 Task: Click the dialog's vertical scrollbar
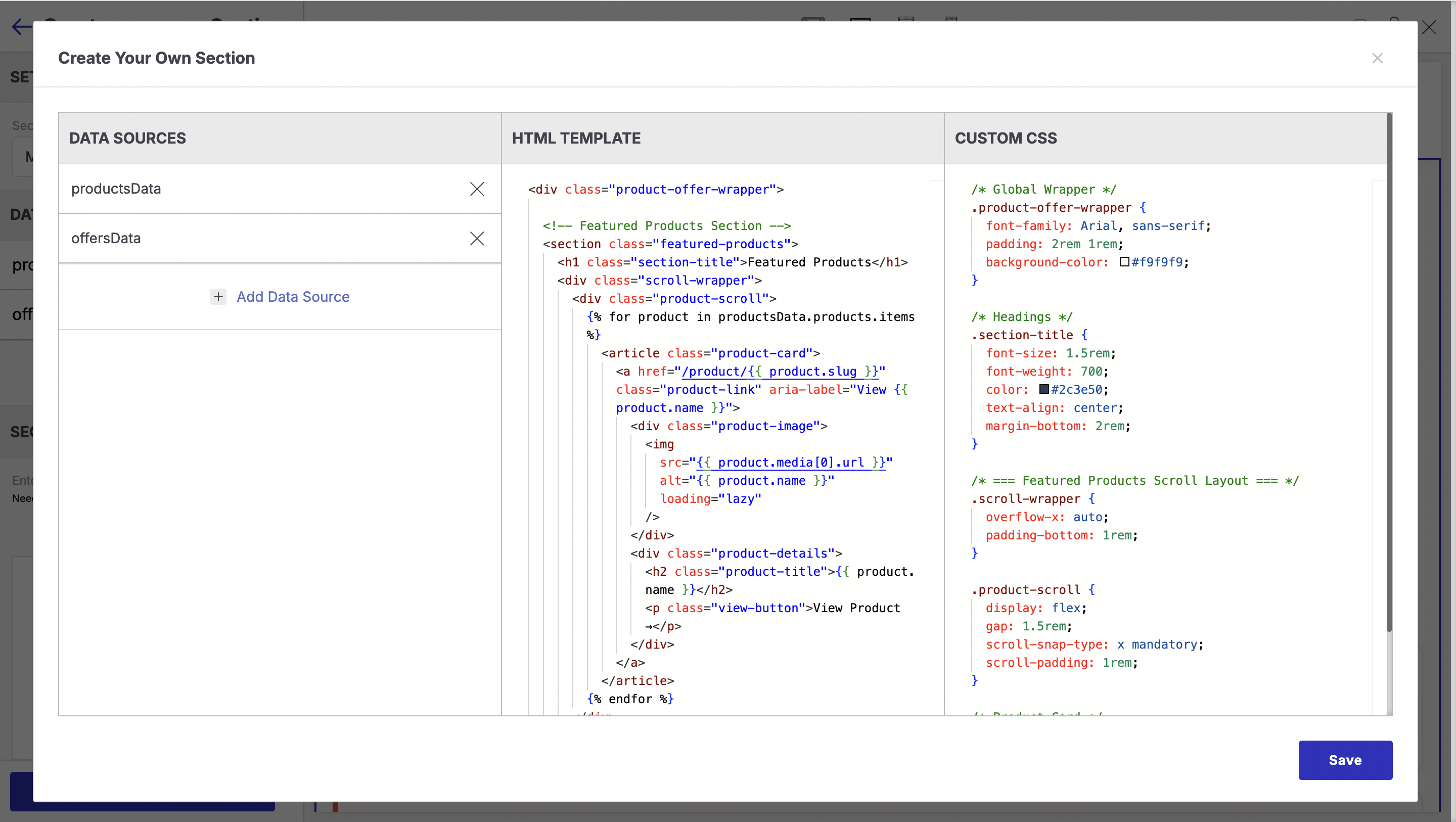click(x=1389, y=373)
